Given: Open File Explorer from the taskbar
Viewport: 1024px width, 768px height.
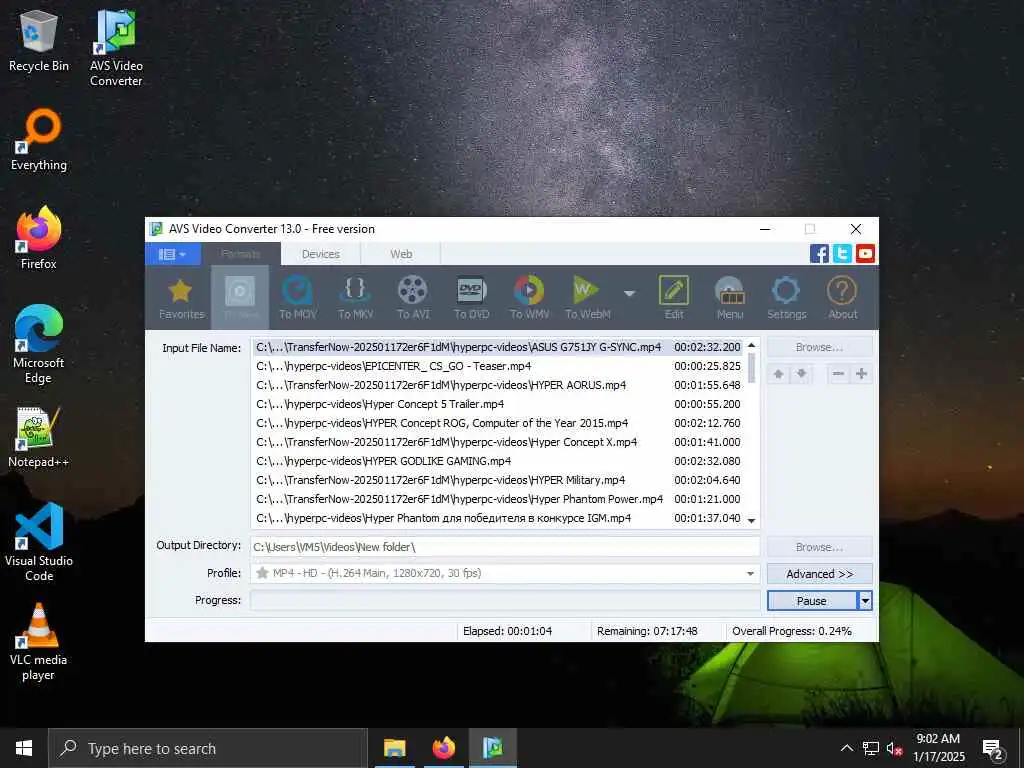Looking at the screenshot, I should coord(394,748).
